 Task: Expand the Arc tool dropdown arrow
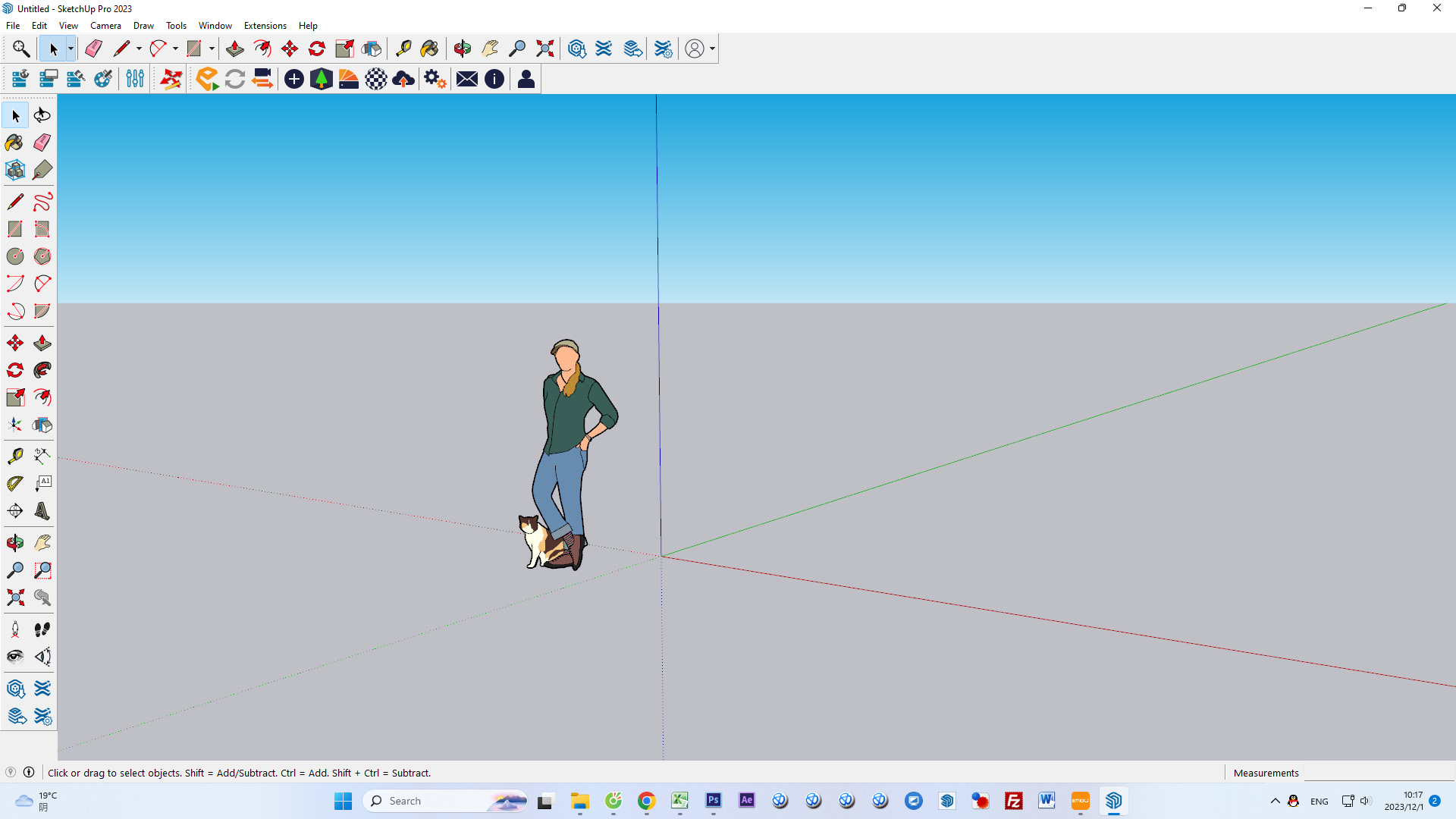(x=175, y=49)
